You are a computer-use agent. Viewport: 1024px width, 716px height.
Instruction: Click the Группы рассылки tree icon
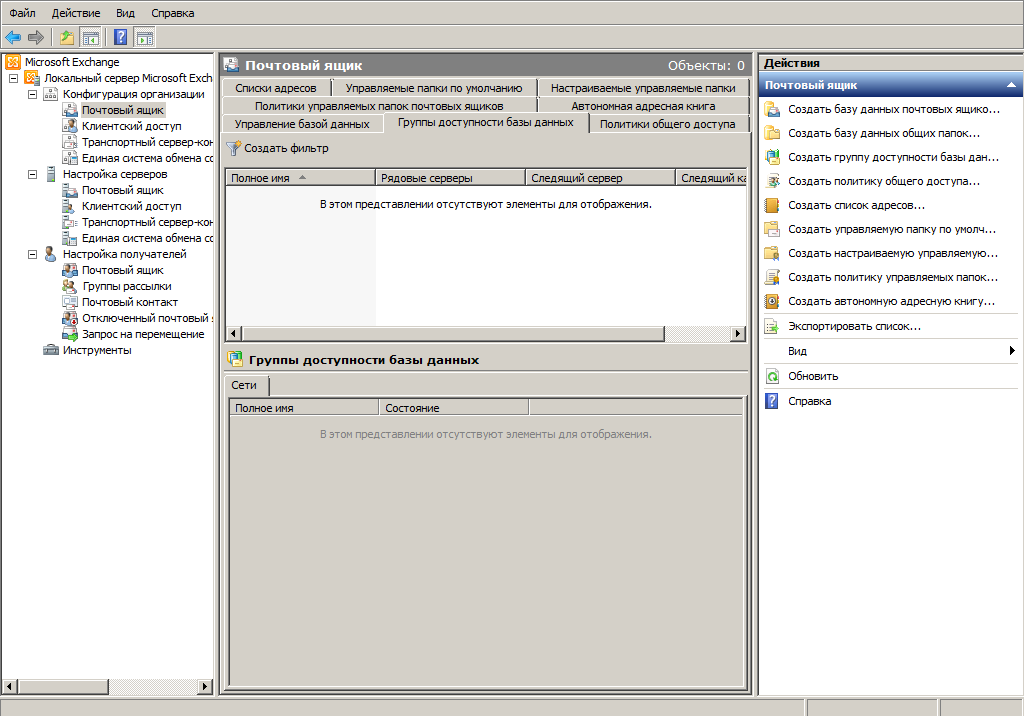[x=70, y=286]
